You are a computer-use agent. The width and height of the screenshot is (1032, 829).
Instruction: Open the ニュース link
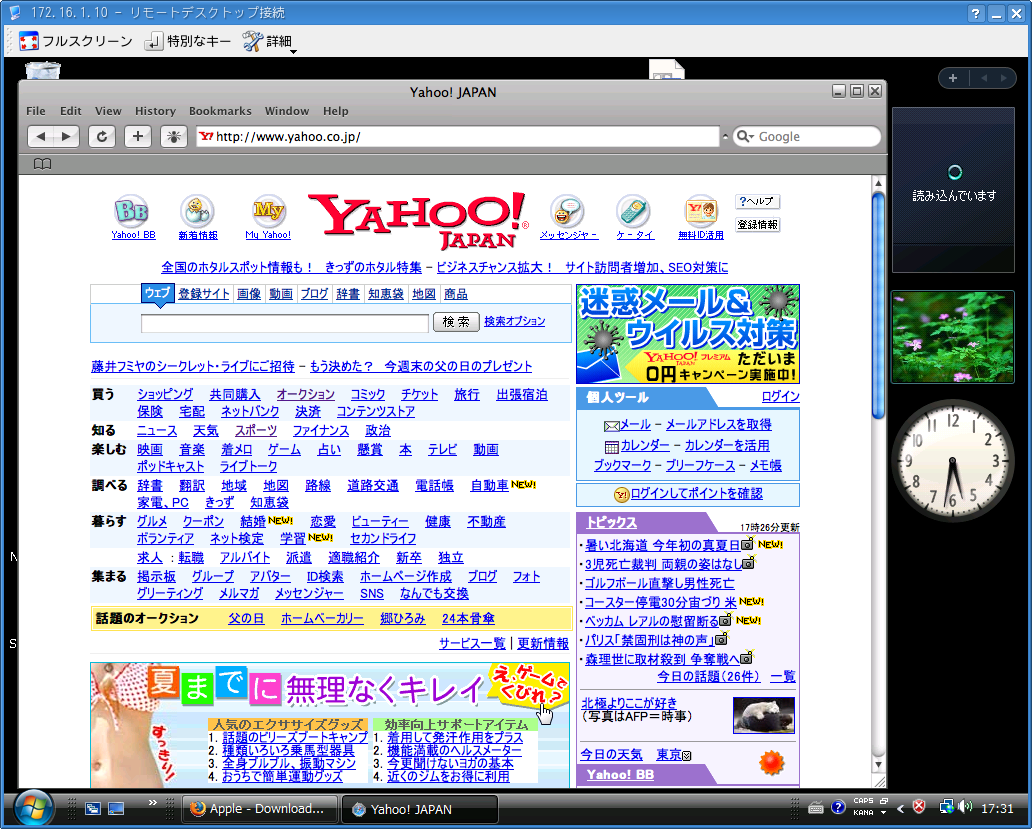pyautogui.click(x=157, y=430)
